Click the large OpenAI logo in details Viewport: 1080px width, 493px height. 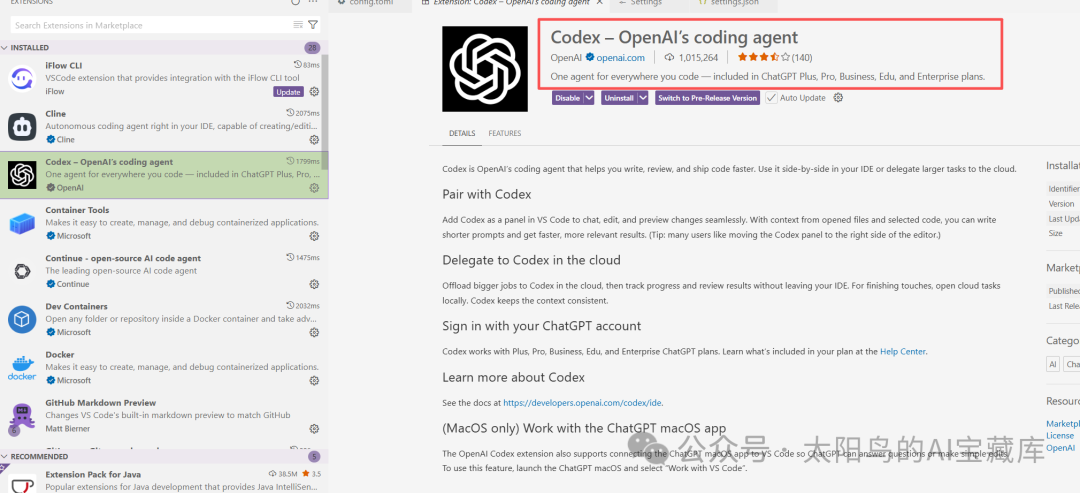(x=484, y=68)
